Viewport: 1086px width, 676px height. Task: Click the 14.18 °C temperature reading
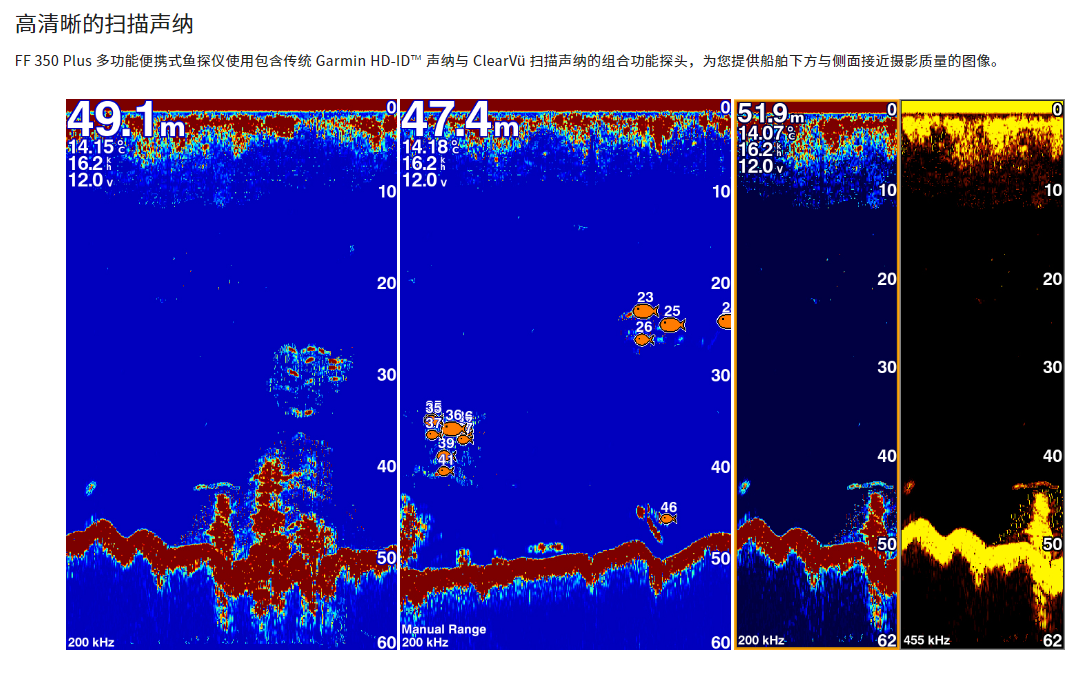pos(429,147)
